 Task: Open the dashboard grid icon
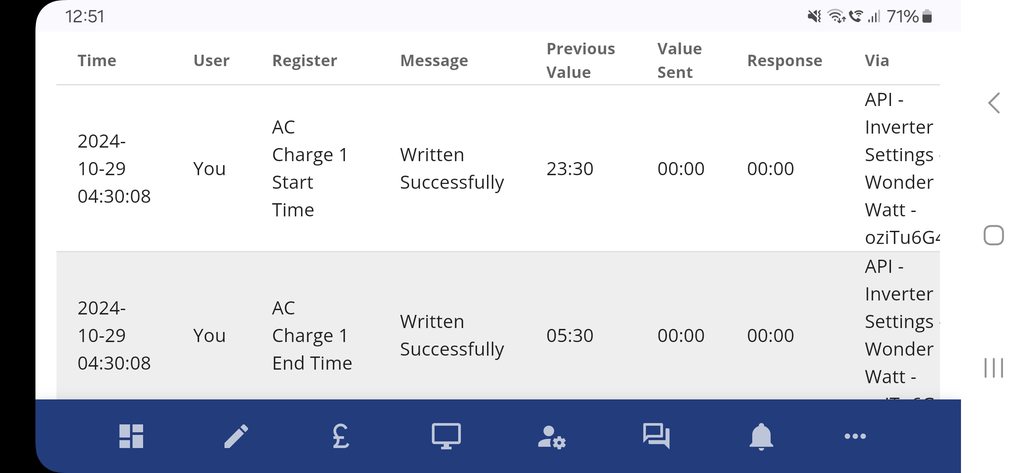pos(131,436)
